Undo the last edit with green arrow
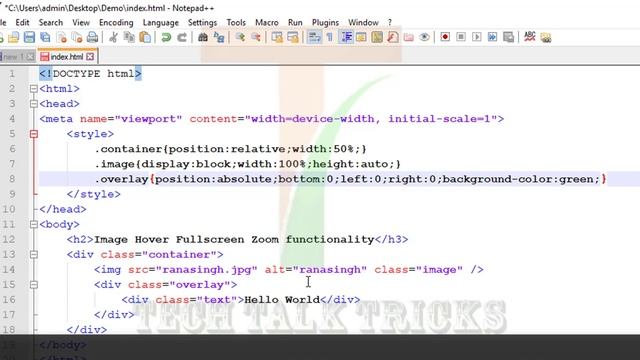640x360 pixels. pos(166,38)
